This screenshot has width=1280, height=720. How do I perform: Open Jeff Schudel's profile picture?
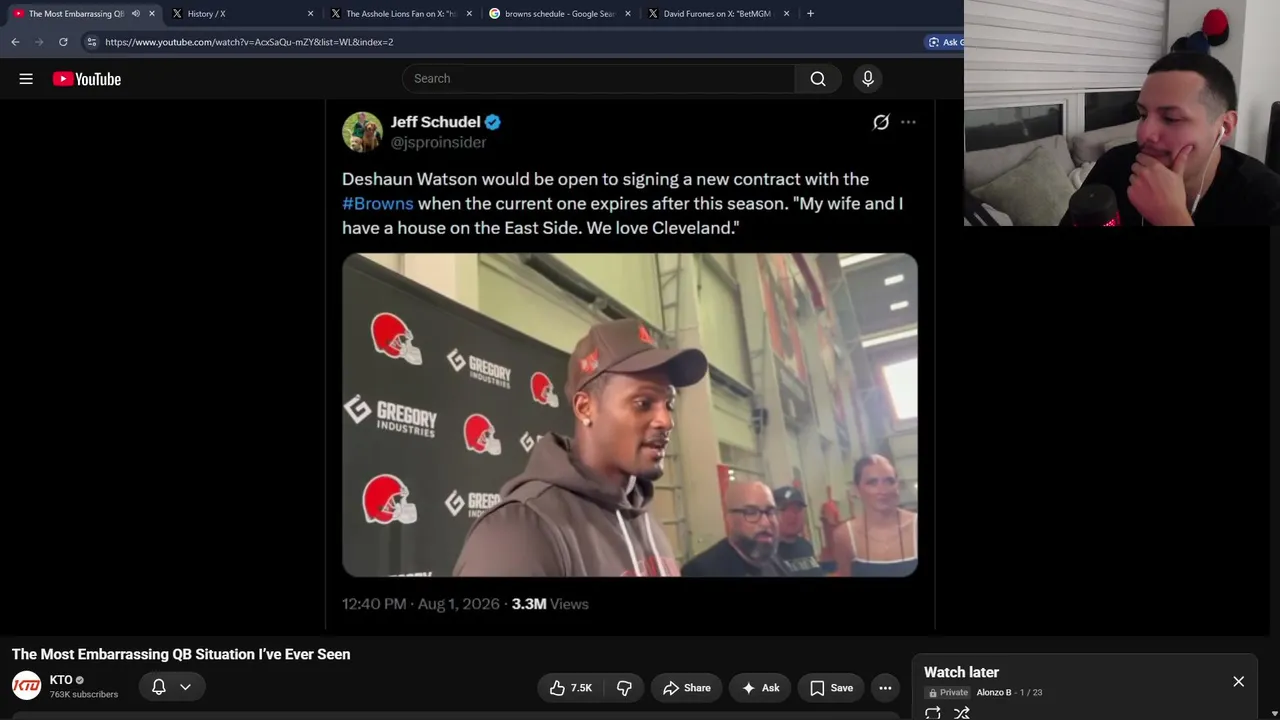(362, 132)
